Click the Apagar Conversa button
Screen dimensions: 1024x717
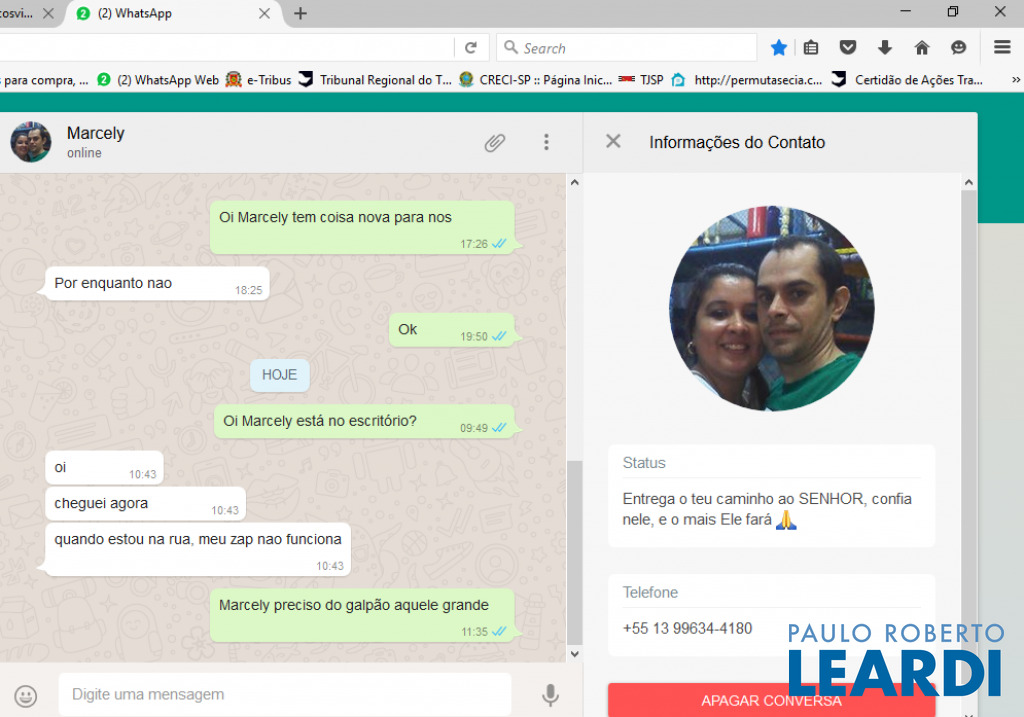coord(771,700)
